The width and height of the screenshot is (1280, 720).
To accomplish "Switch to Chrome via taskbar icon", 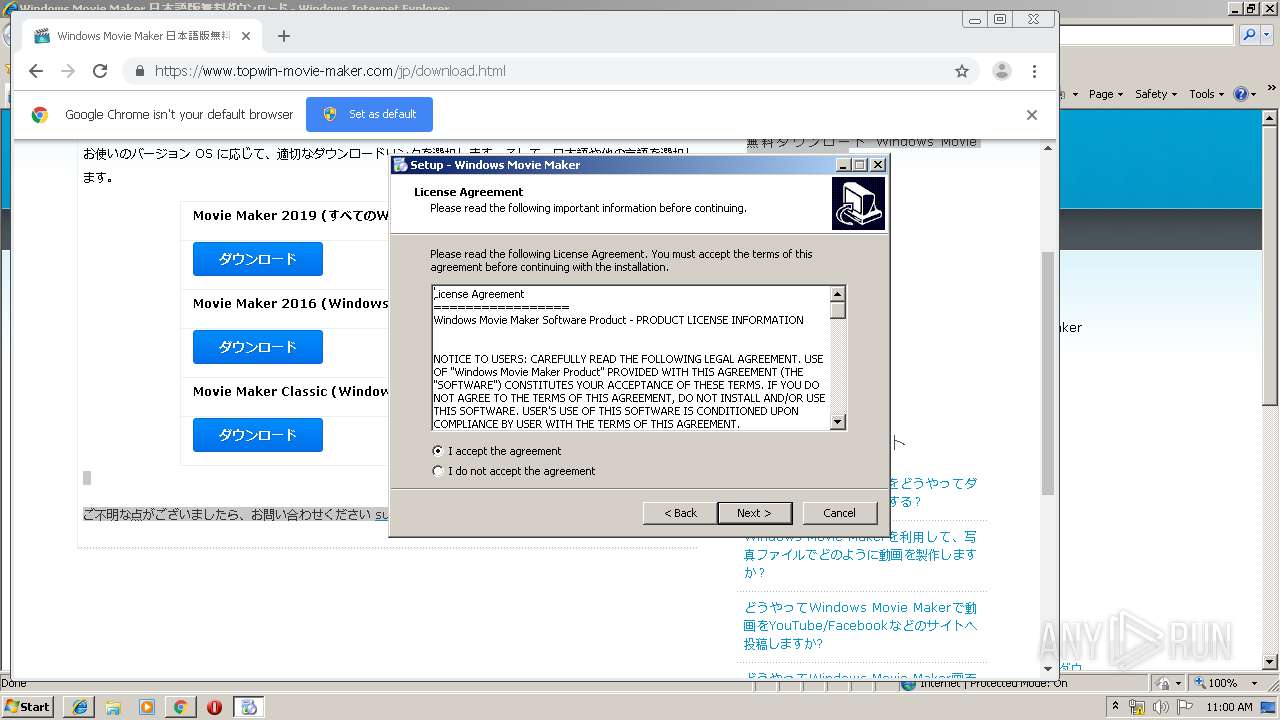I will (x=180, y=707).
